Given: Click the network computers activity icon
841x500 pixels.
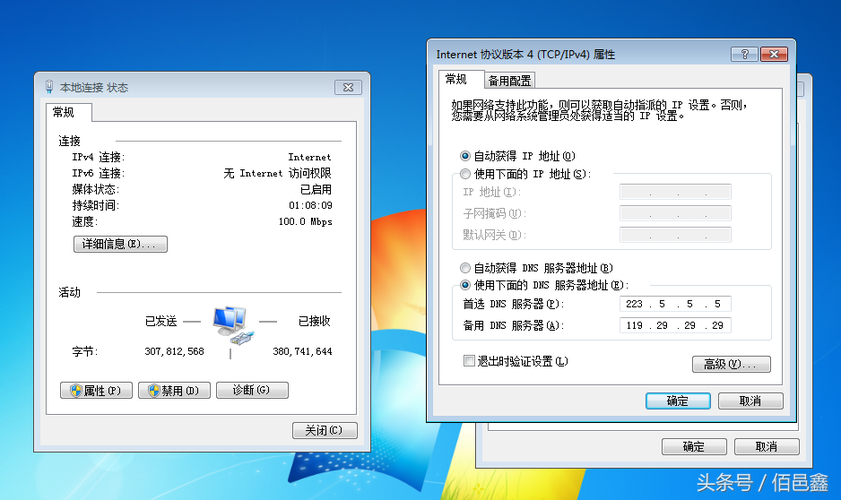Looking at the screenshot, I should coord(234,325).
